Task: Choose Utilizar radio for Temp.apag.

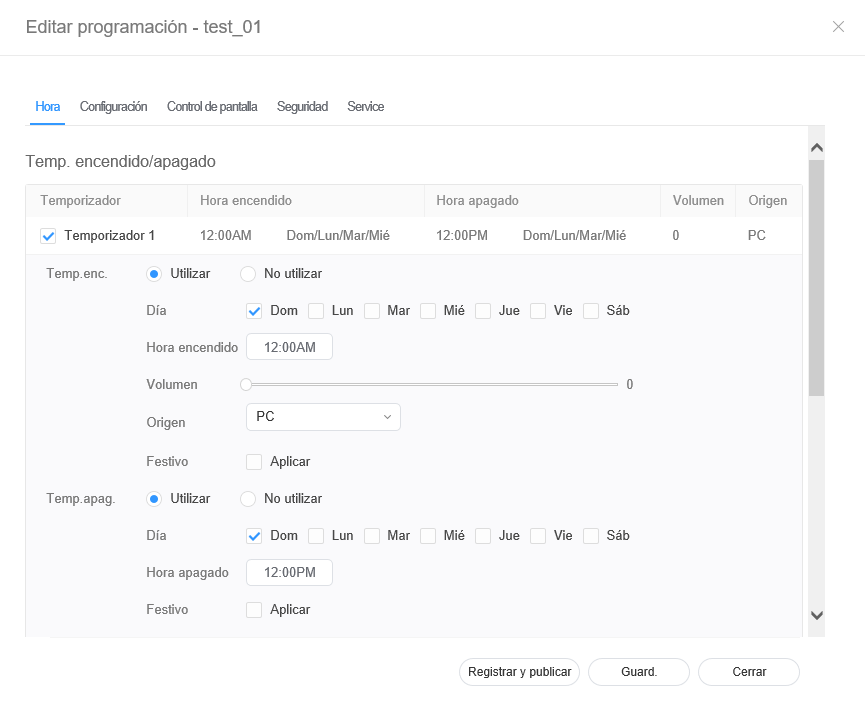Action: [x=155, y=499]
